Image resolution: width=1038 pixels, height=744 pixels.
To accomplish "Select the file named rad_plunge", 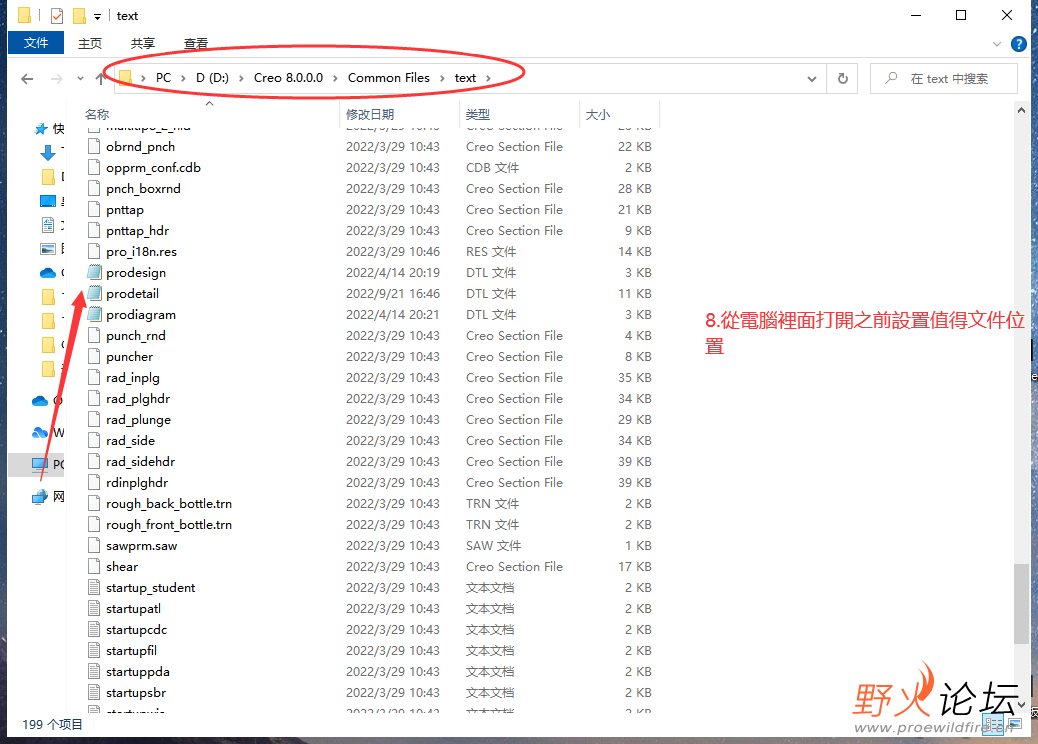I will point(138,420).
